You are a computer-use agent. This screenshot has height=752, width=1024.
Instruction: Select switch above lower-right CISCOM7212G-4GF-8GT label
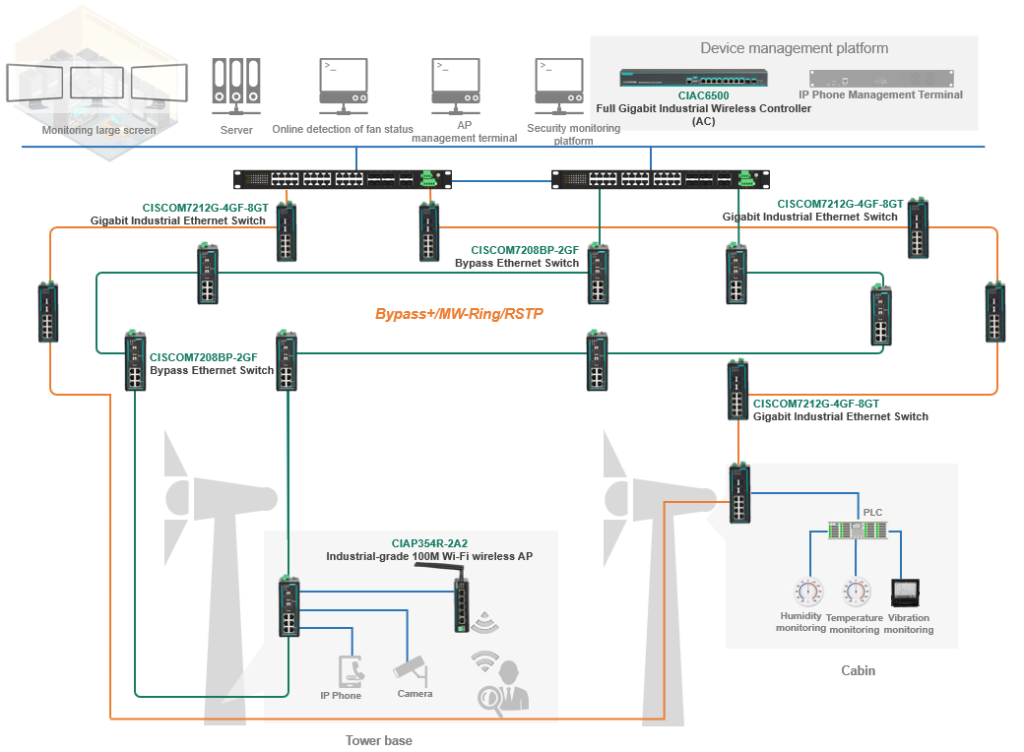(x=738, y=390)
